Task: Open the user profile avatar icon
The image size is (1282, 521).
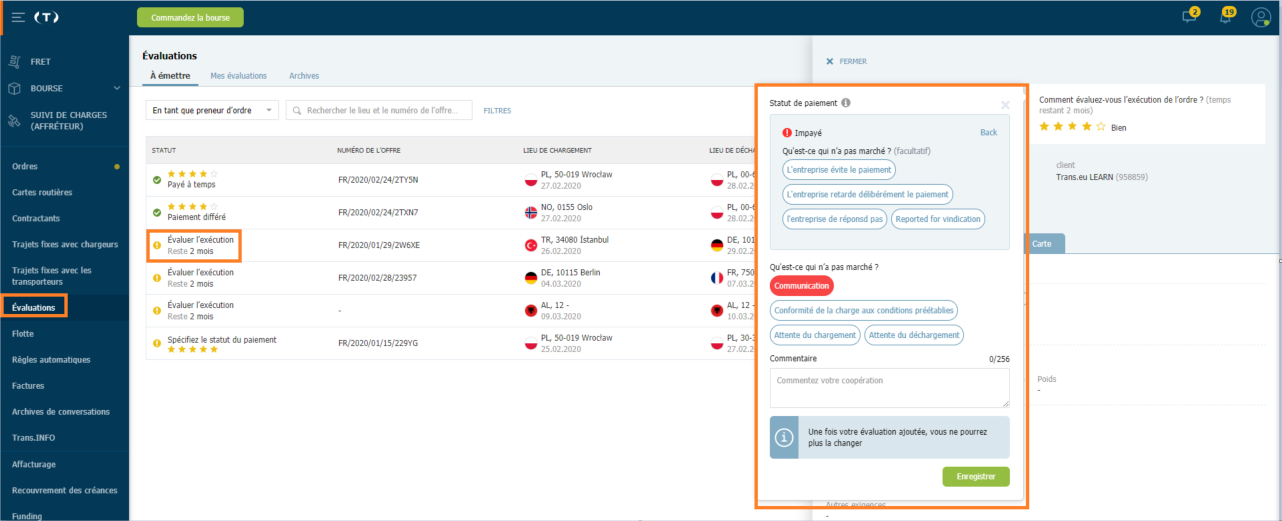Action: pyautogui.click(x=1261, y=17)
